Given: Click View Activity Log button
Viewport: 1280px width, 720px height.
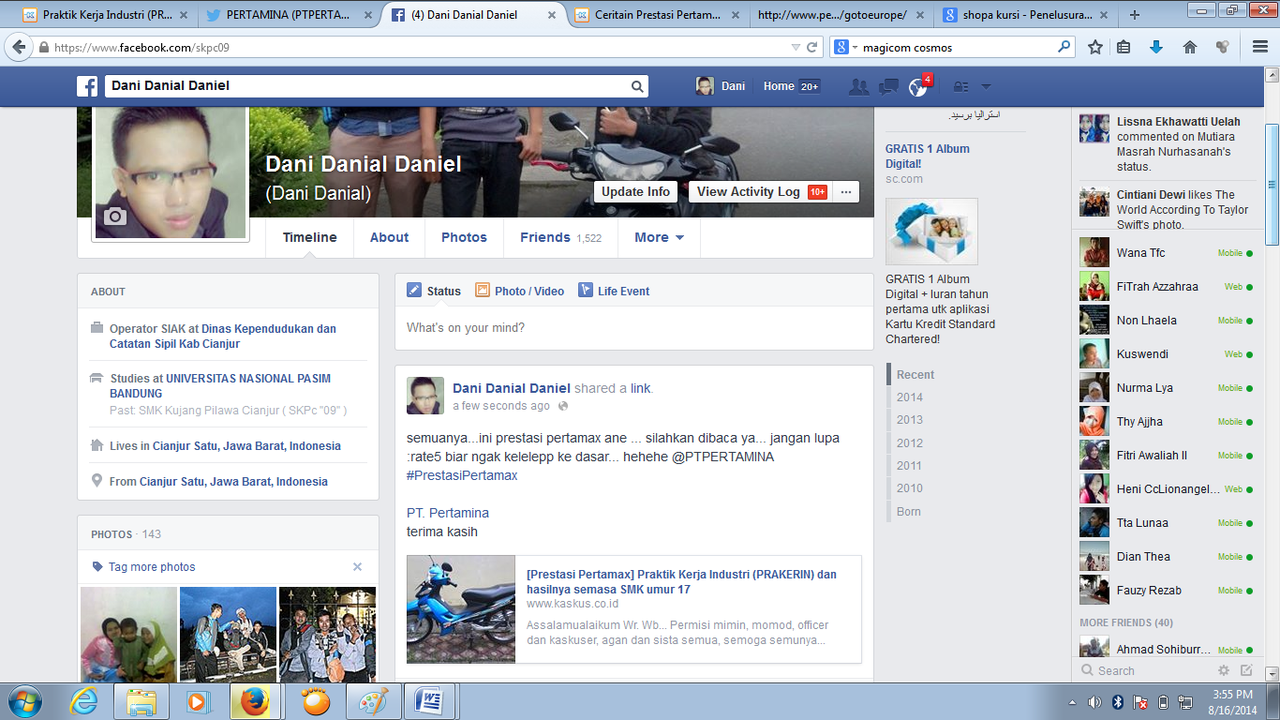Looking at the screenshot, I should tap(761, 192).
